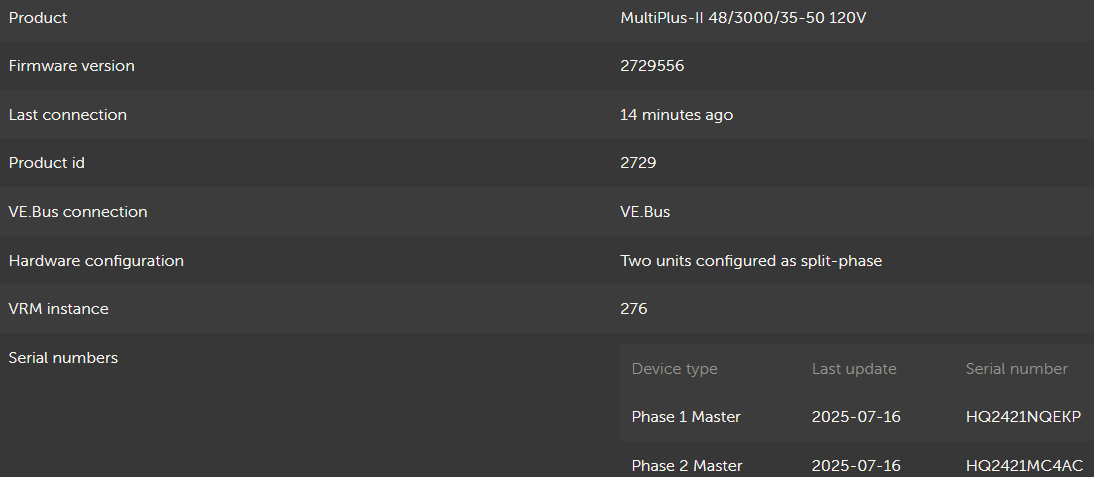This screenshot has height=477, width=1094.
Task: Select the Phase 1 Master row
Action: (686, 417)
